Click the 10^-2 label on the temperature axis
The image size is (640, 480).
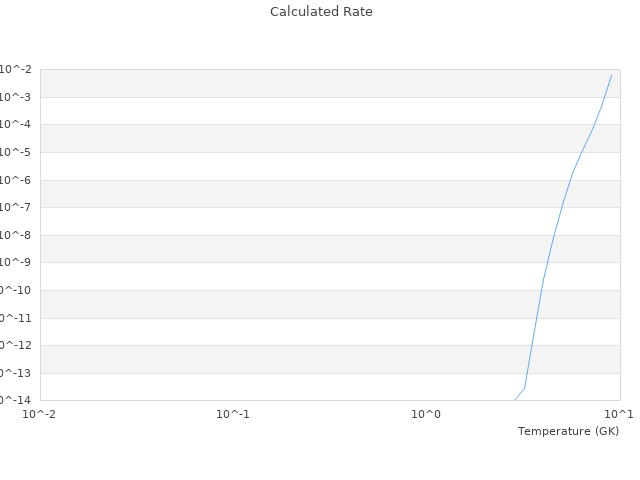[40, 414]
